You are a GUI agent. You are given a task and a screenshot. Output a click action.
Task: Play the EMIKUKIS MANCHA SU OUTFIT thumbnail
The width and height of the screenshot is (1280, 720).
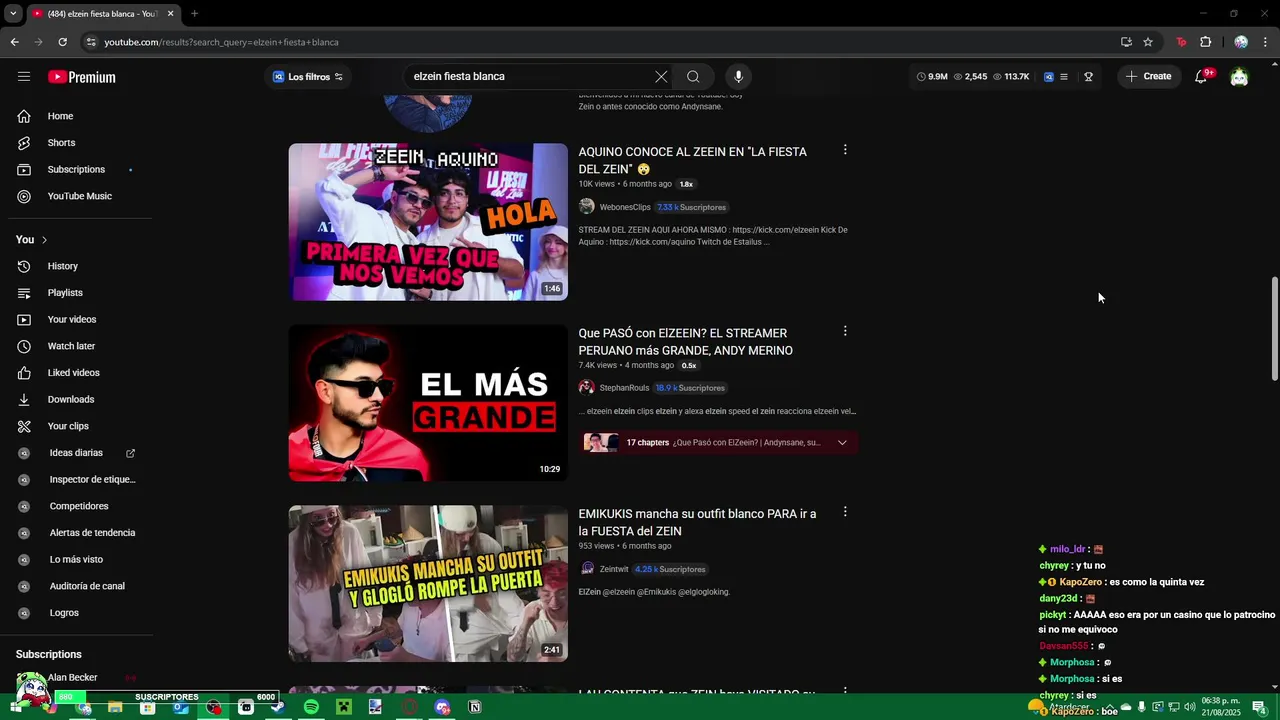coord(428,584)
